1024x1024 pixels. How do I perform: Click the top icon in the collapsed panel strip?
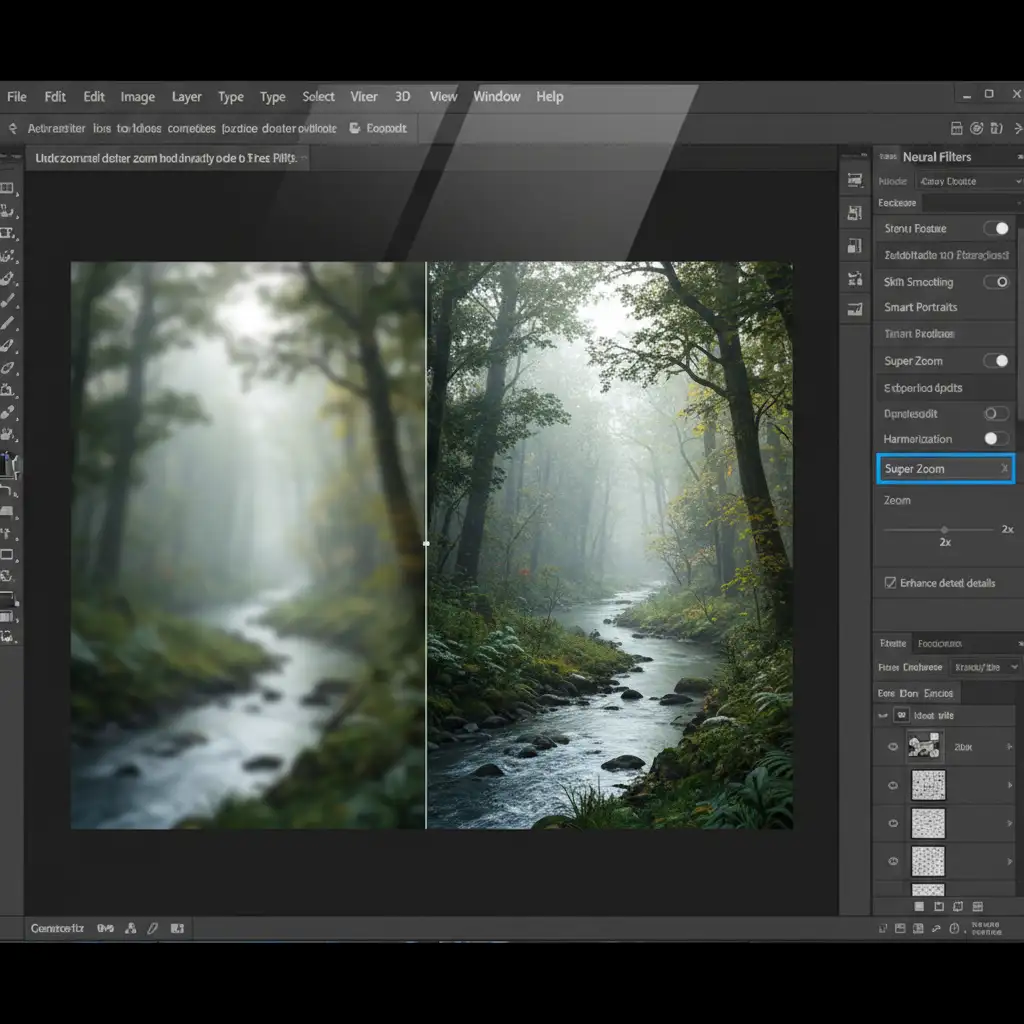pyautogui.click(x=855, y=180)
